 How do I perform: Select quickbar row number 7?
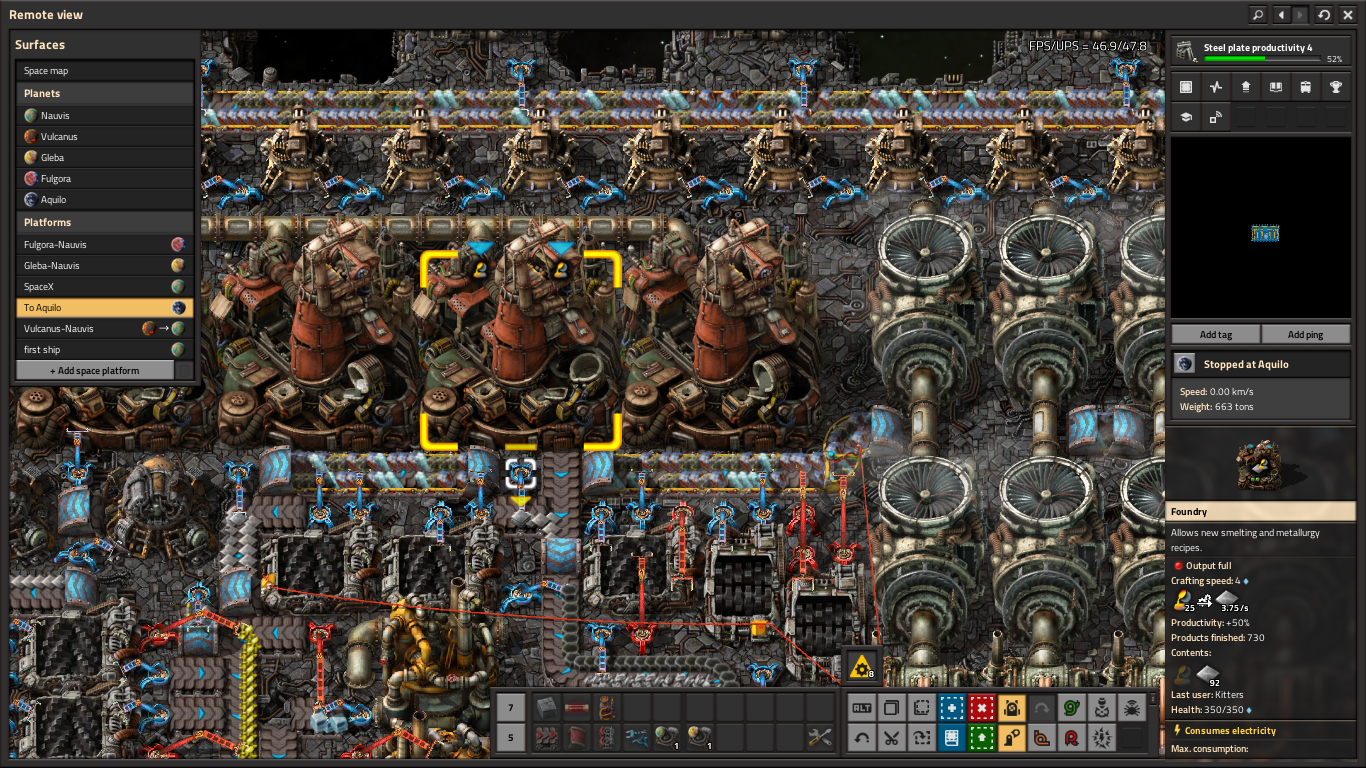(x=510, y=708)
